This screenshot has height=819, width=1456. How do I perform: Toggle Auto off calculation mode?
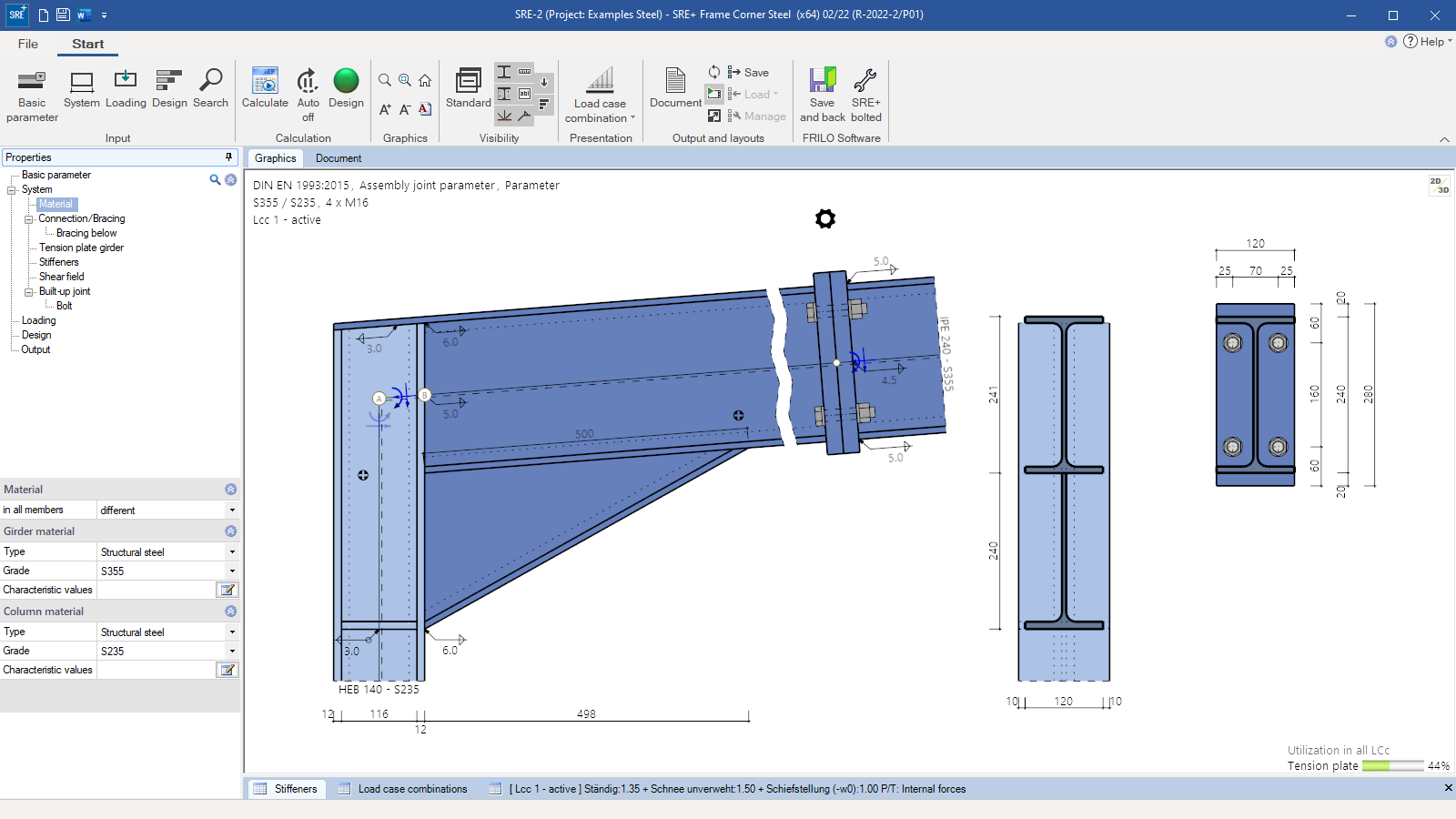point(308,96)
